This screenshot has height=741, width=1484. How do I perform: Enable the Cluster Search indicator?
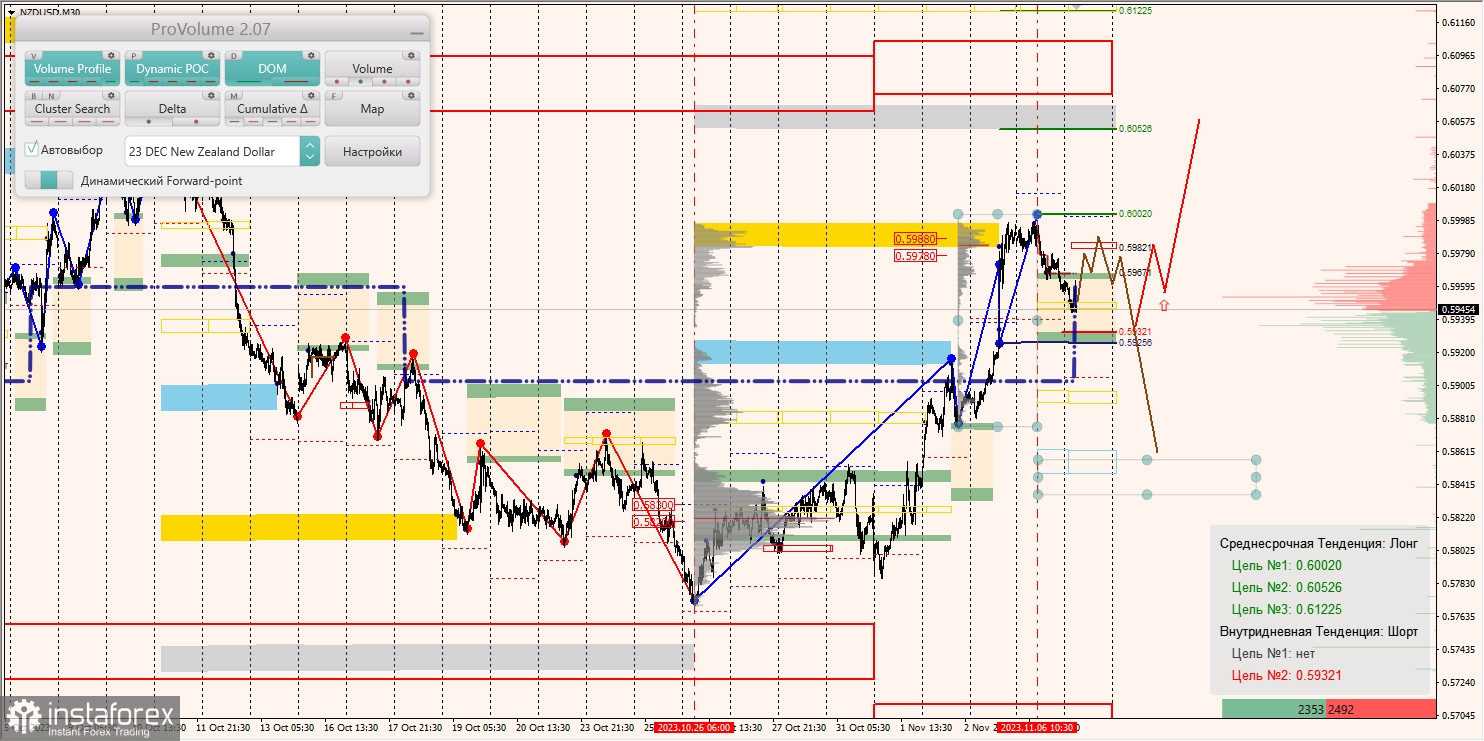(x=72, y=108)
